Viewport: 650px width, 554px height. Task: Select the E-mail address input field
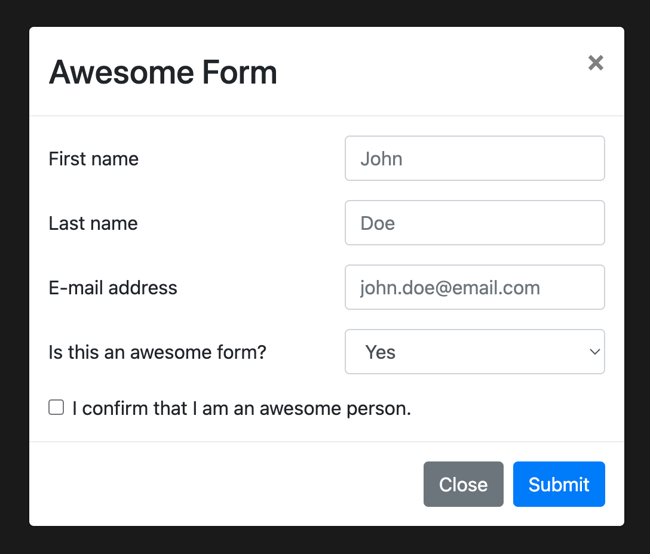(474, 288)
